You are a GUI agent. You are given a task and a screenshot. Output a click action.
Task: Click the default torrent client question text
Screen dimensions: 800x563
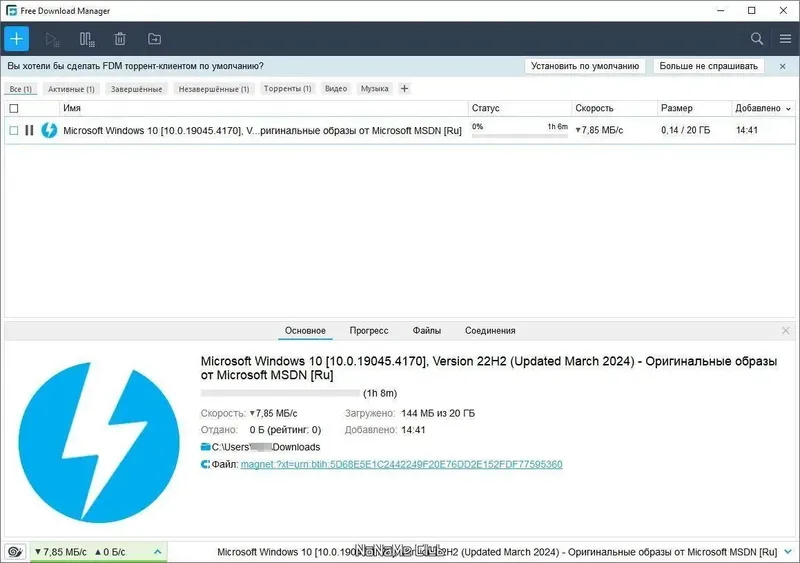point(135,66)
